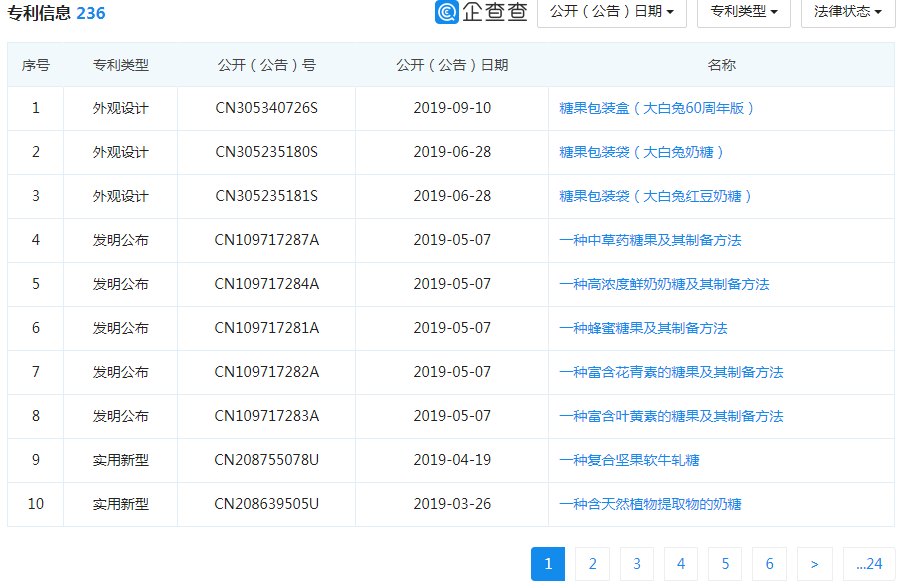Screen dimensions: 905x588
Task: Select page 5 in pagination
Action: tap(724, 564)
